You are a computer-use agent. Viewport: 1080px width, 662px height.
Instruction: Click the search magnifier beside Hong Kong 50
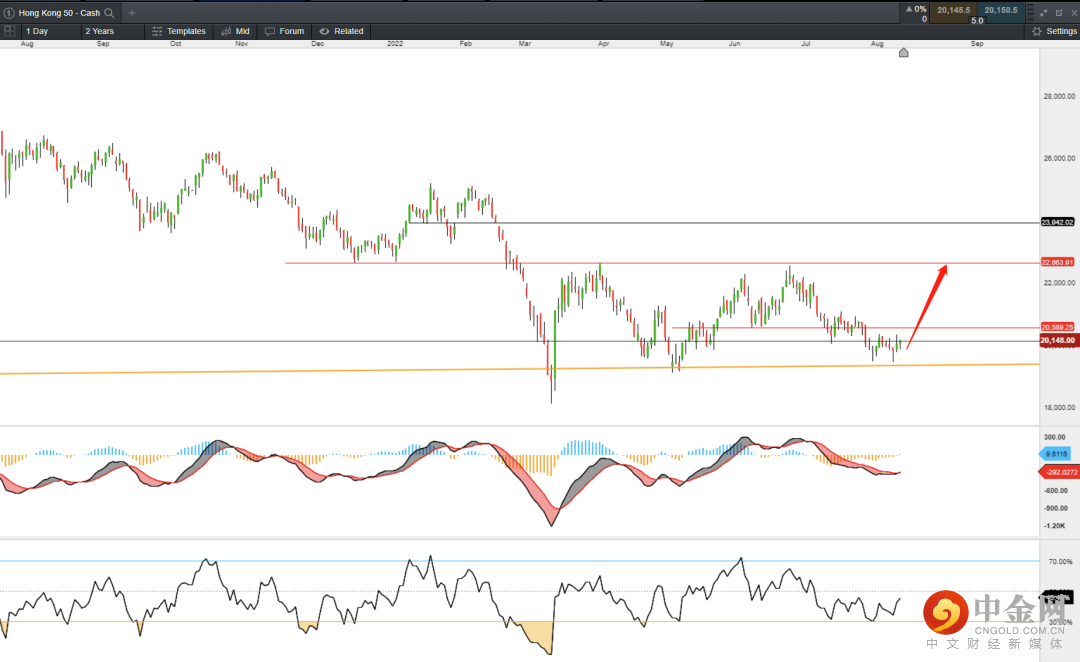pos(109,13)
